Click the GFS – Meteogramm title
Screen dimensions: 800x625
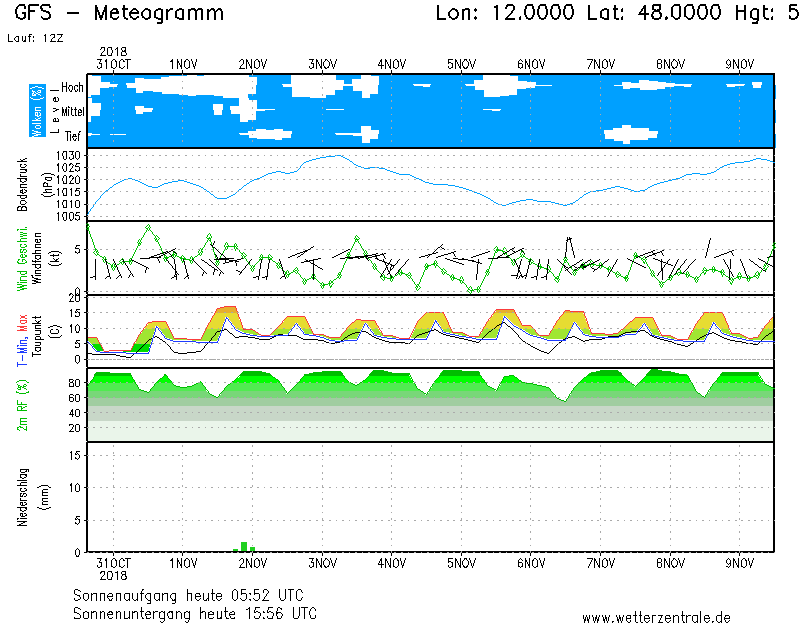[120, 14]
